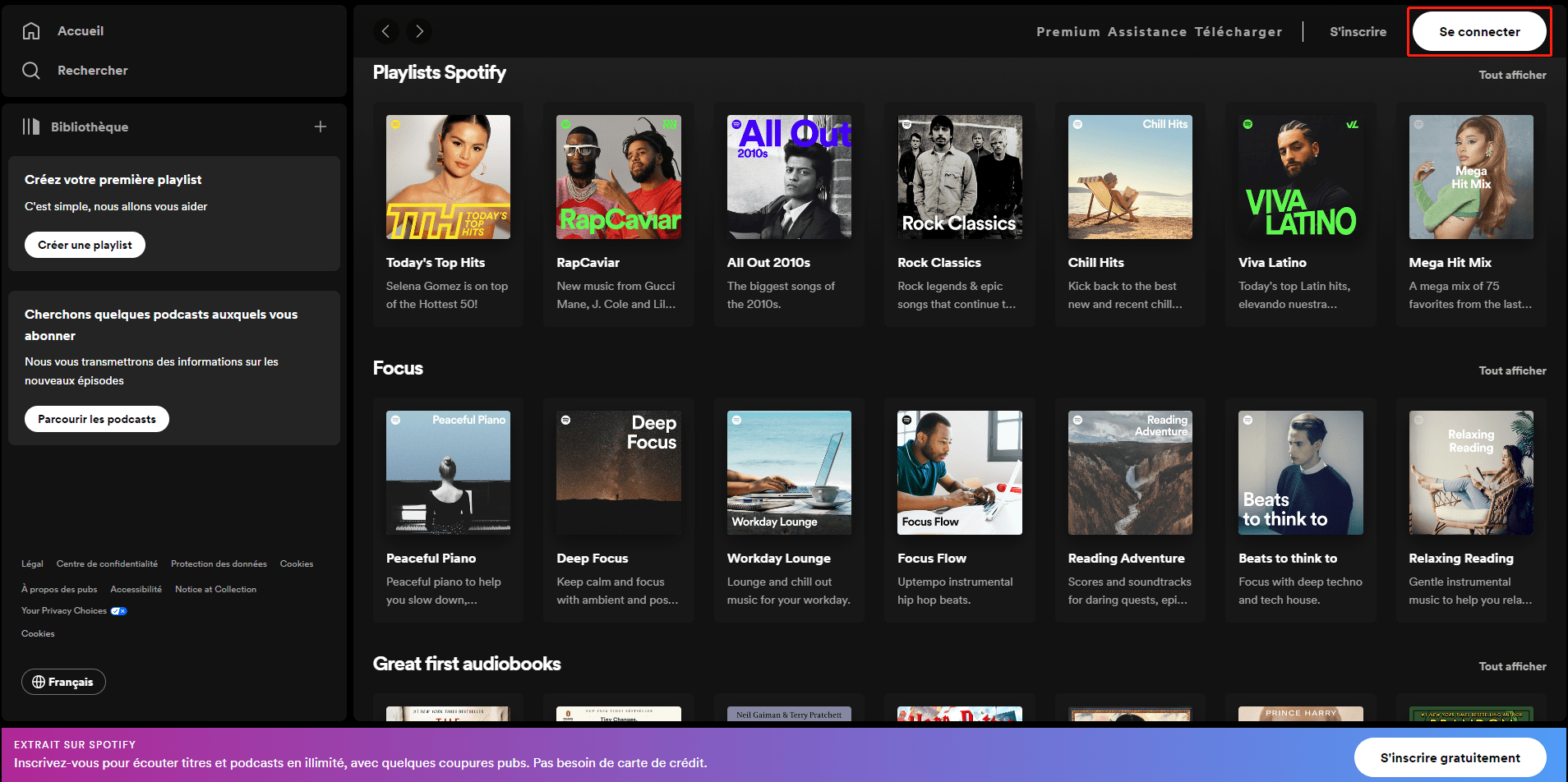Click the Accueil home icon
This screenshot has width=1568, height=782.
[x=31, y=30]
